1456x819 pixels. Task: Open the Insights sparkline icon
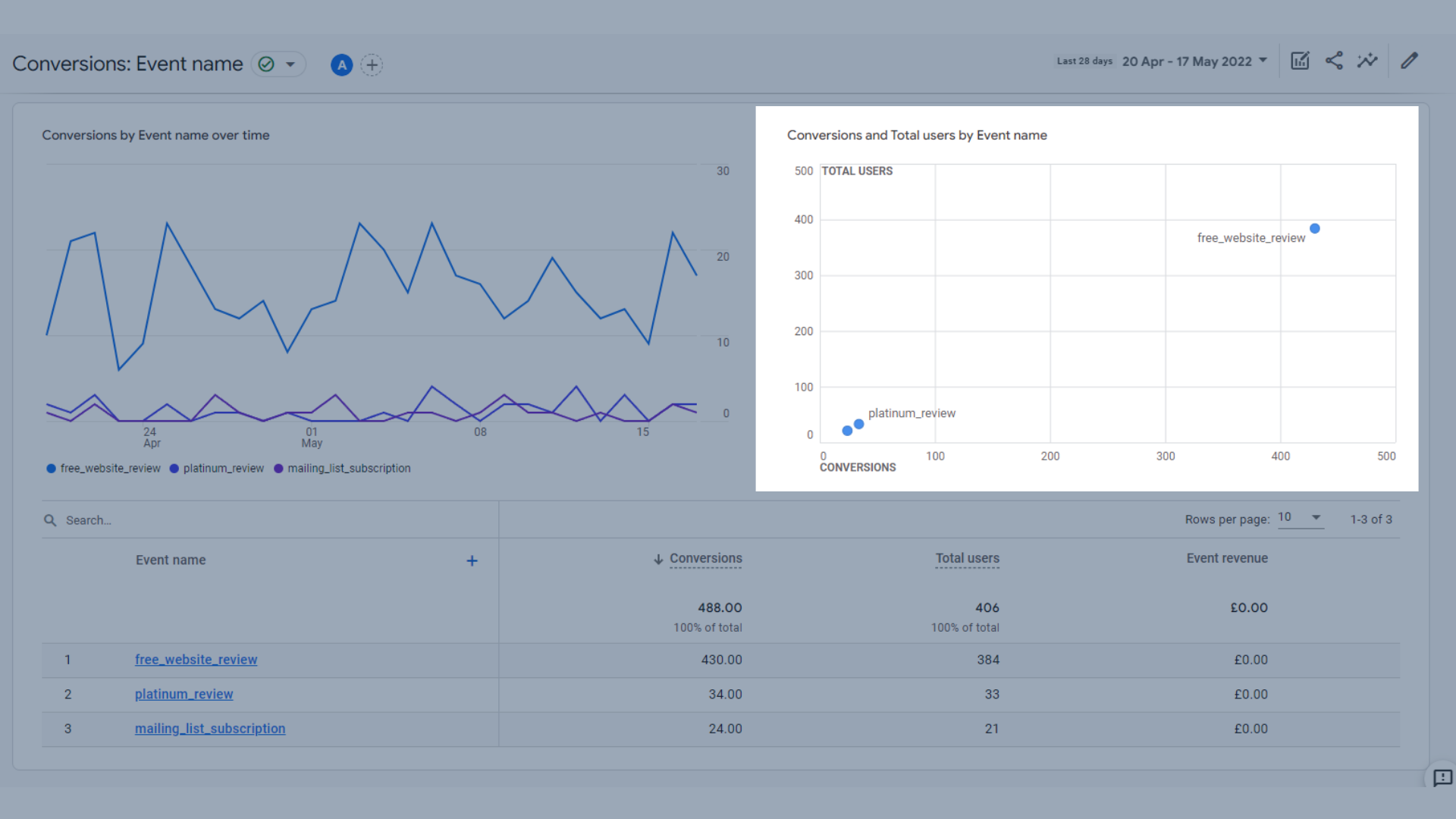(1367, 61)
